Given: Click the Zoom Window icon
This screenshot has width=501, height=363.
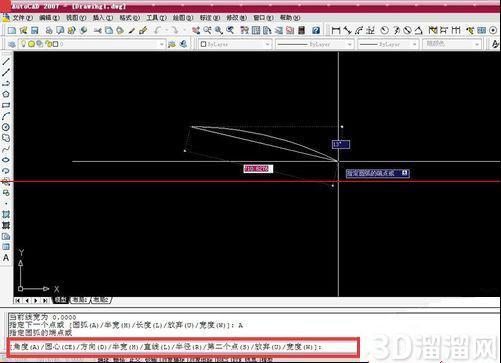Looking at the screenshot, I should coord(219,31).
